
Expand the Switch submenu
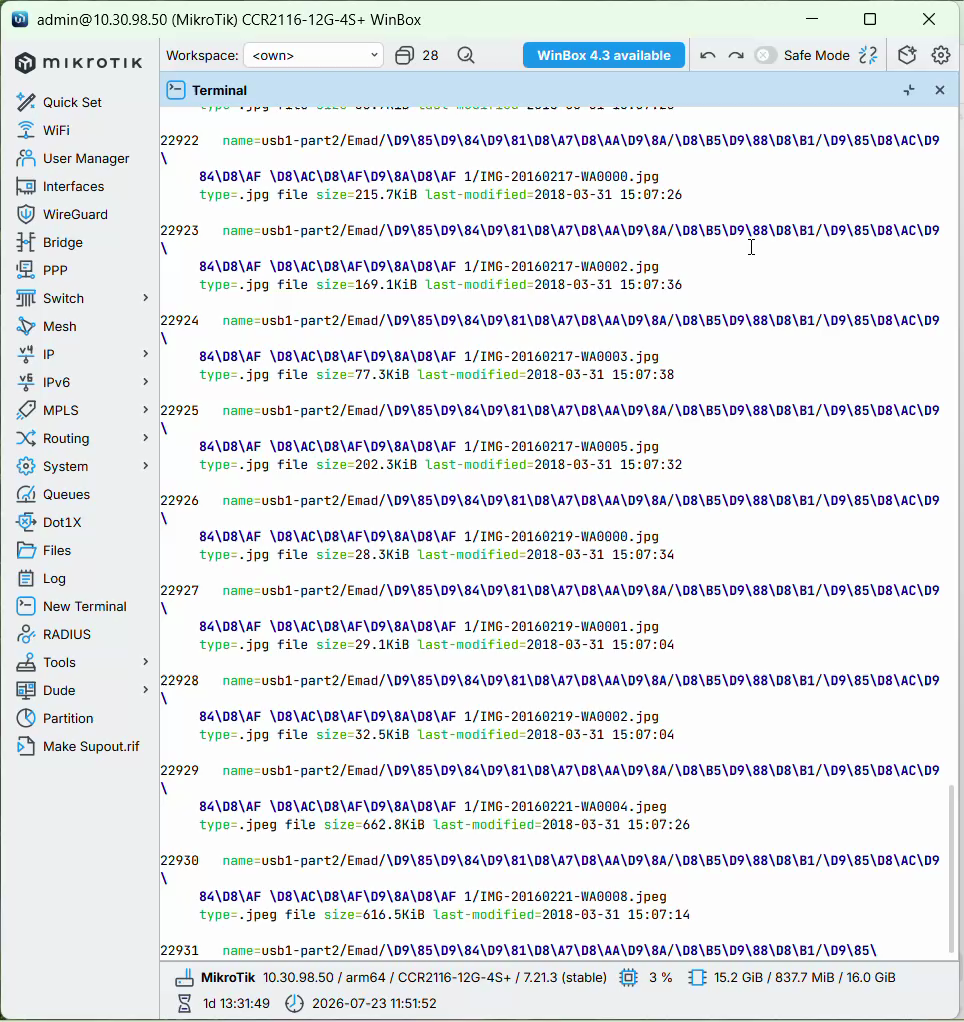[x=145, y=298]
